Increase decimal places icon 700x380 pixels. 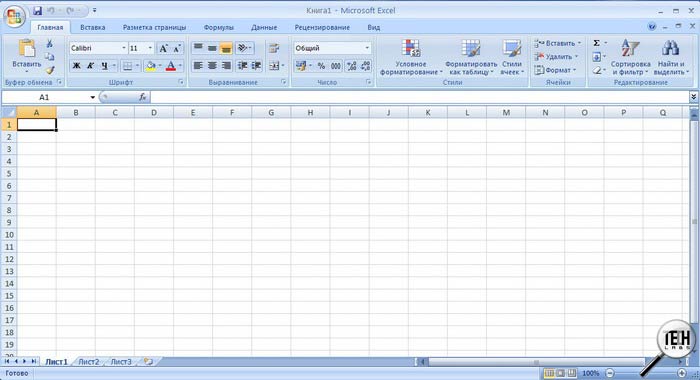pos(352,66)
